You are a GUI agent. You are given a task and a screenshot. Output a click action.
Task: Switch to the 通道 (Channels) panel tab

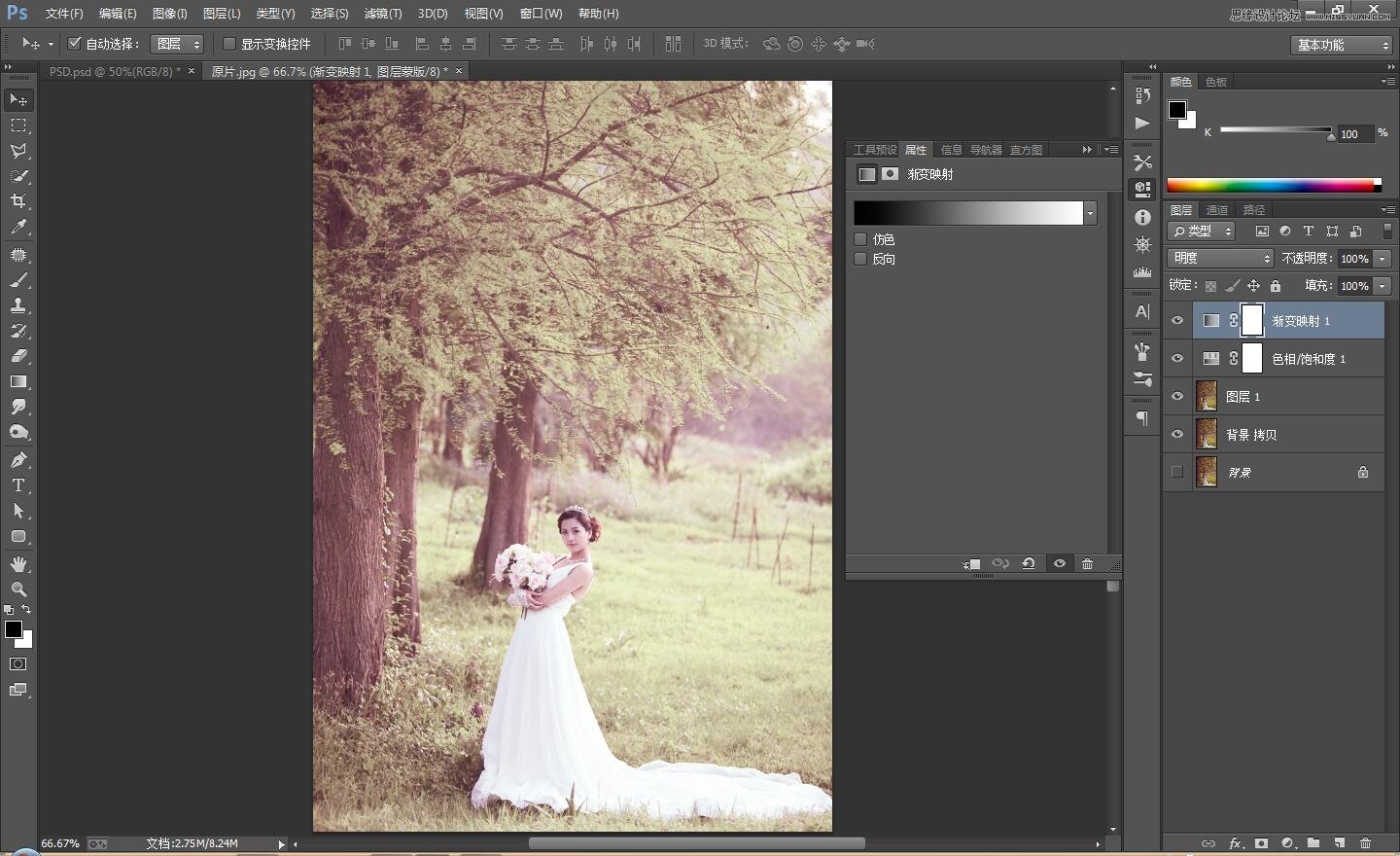coord(1216,210)
